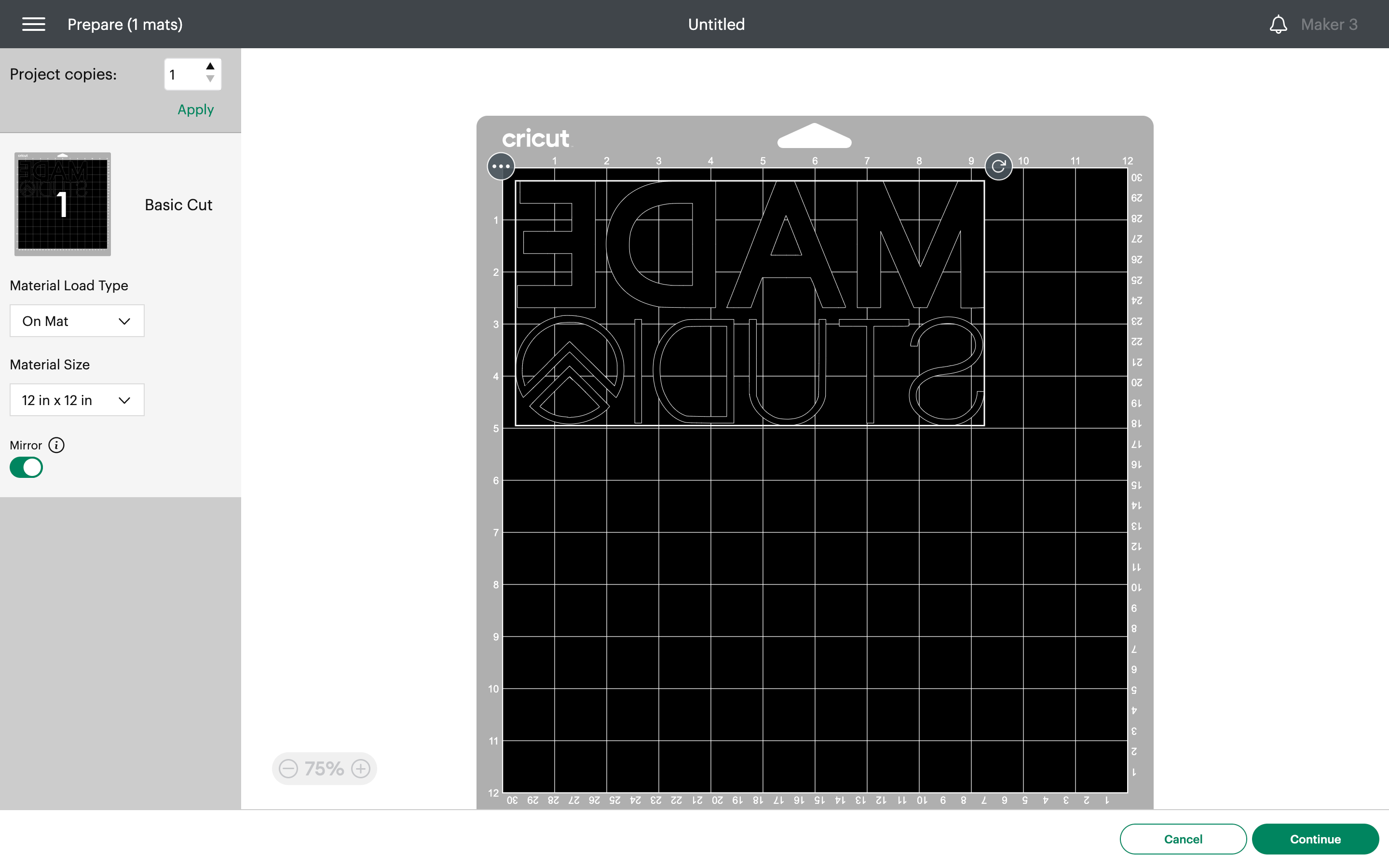The width and height of the screenshot is (1389, 868).
Task: Click the mat thumbnail preview image
Action: (62, 203)
